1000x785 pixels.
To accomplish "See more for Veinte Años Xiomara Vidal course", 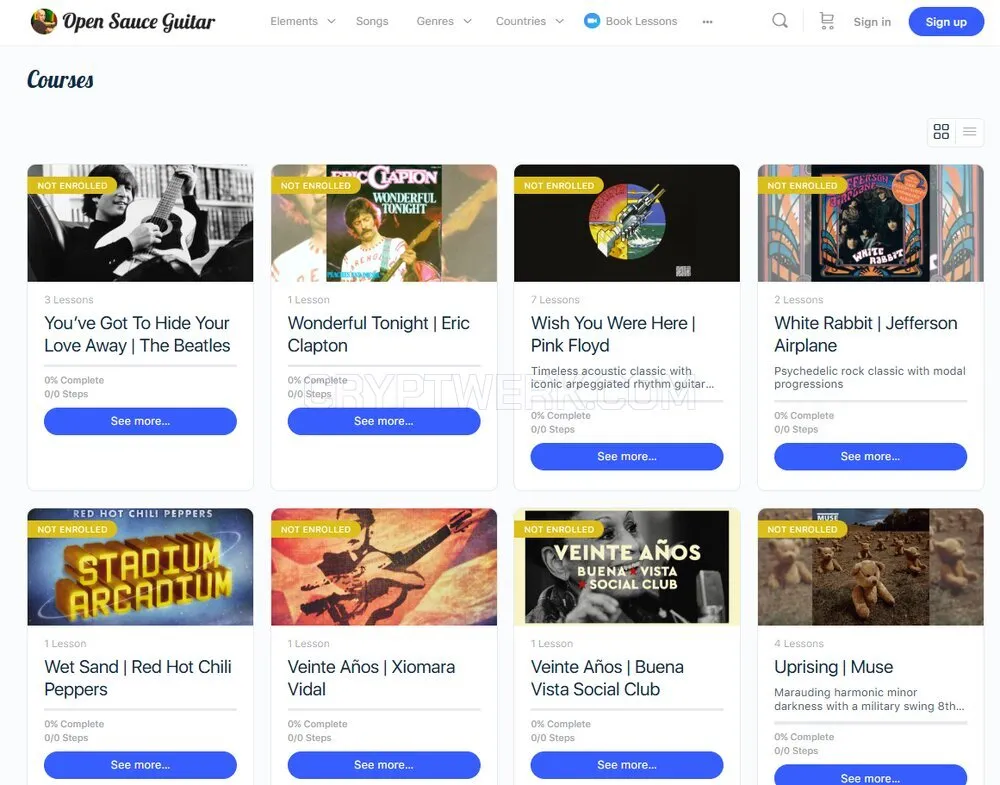I will (x=384, y=765).
